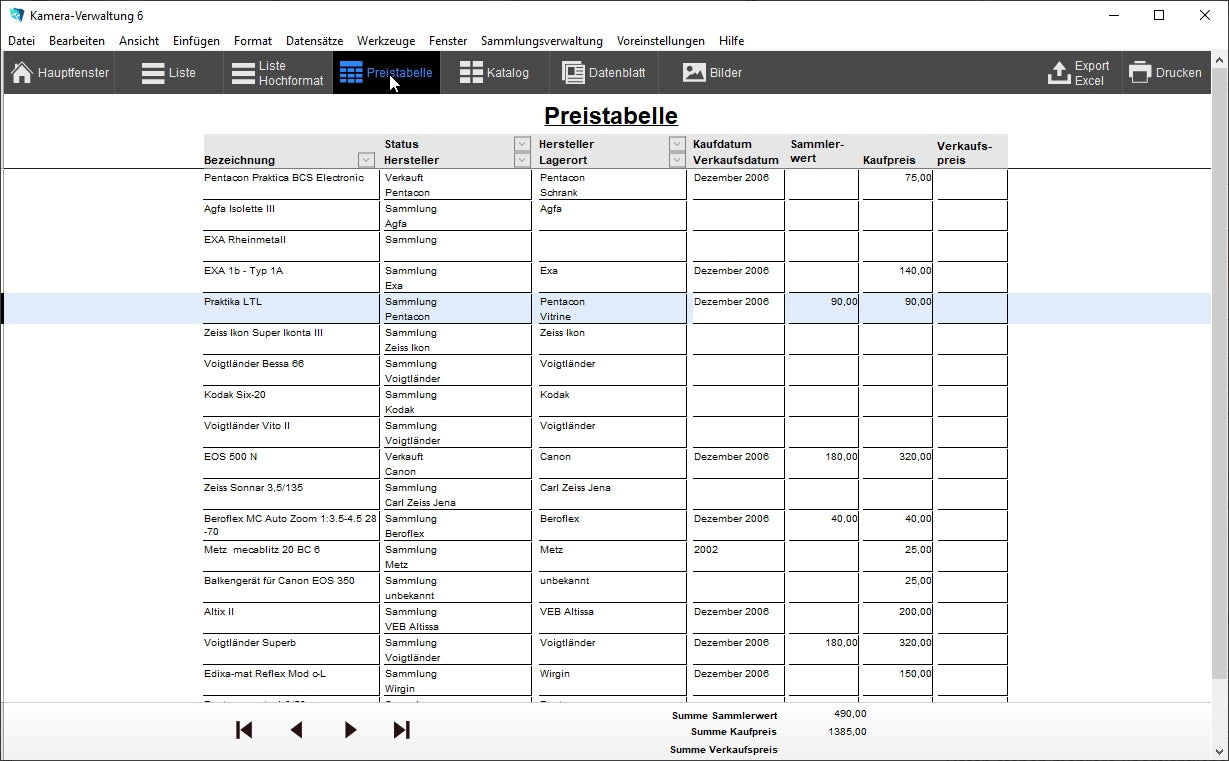The height and width of the screenshot is (761, 1229).
Task: Expand the Bezeichnung sort dropdown
Action: (x=366, y=160)
